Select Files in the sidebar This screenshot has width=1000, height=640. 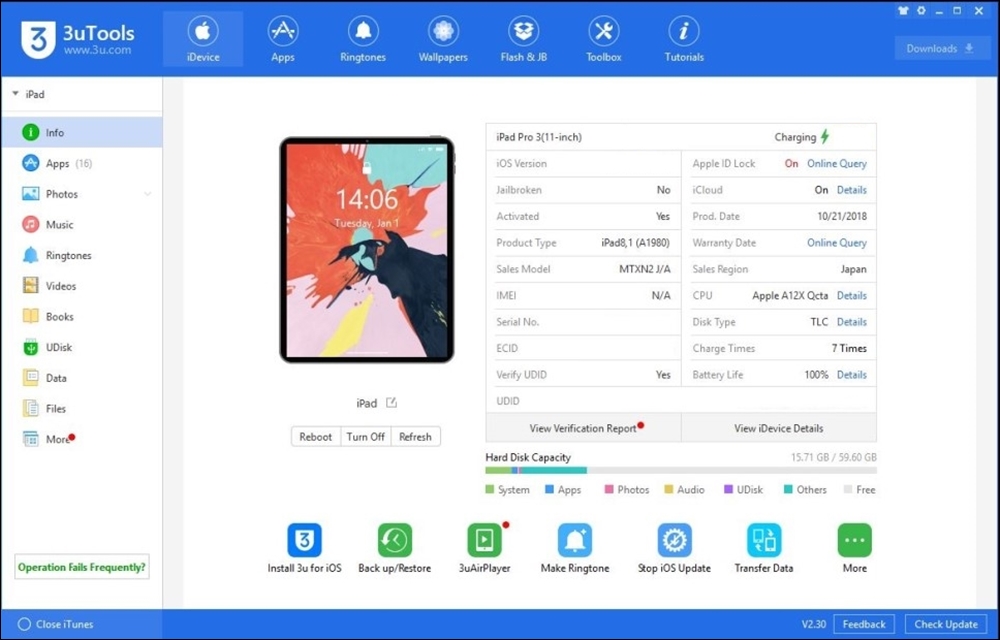82,408
